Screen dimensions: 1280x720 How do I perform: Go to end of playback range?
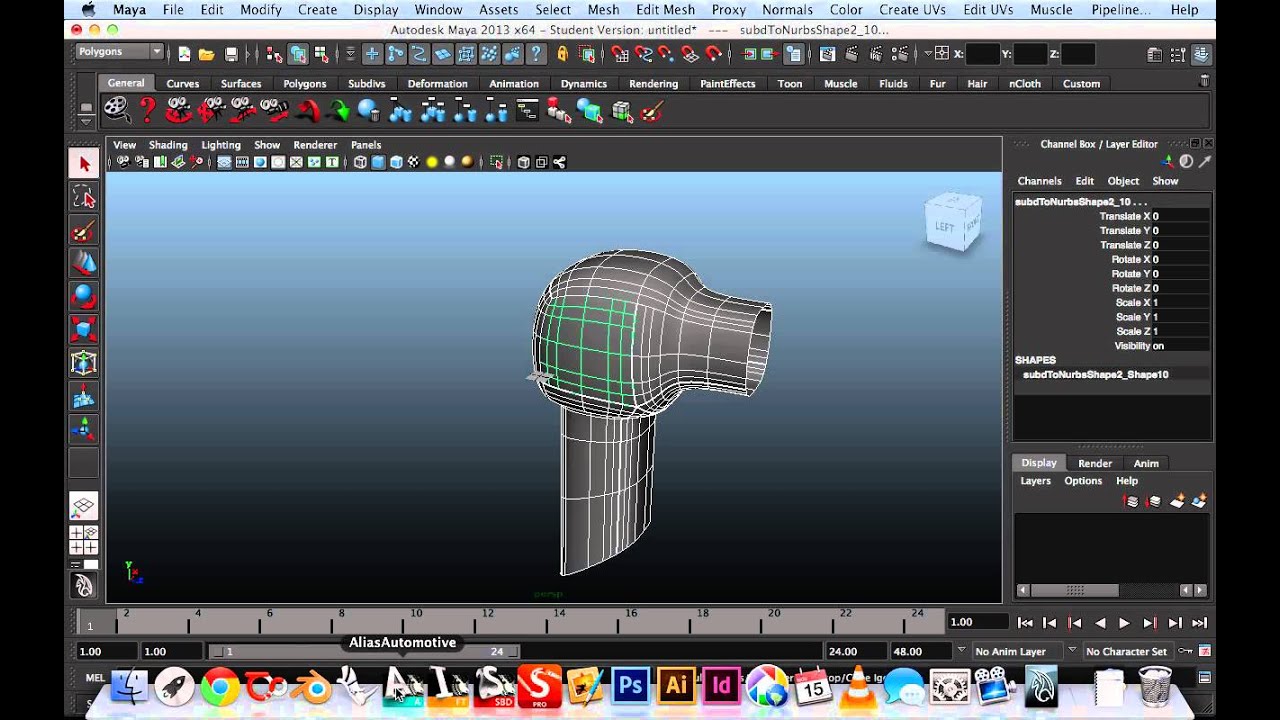coord(1199,622)
